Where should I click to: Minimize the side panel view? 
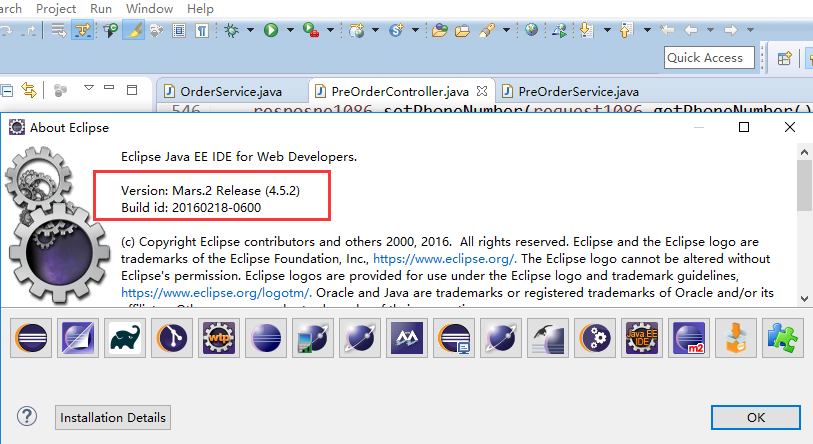pyautogui.click(x=109, y=88)
